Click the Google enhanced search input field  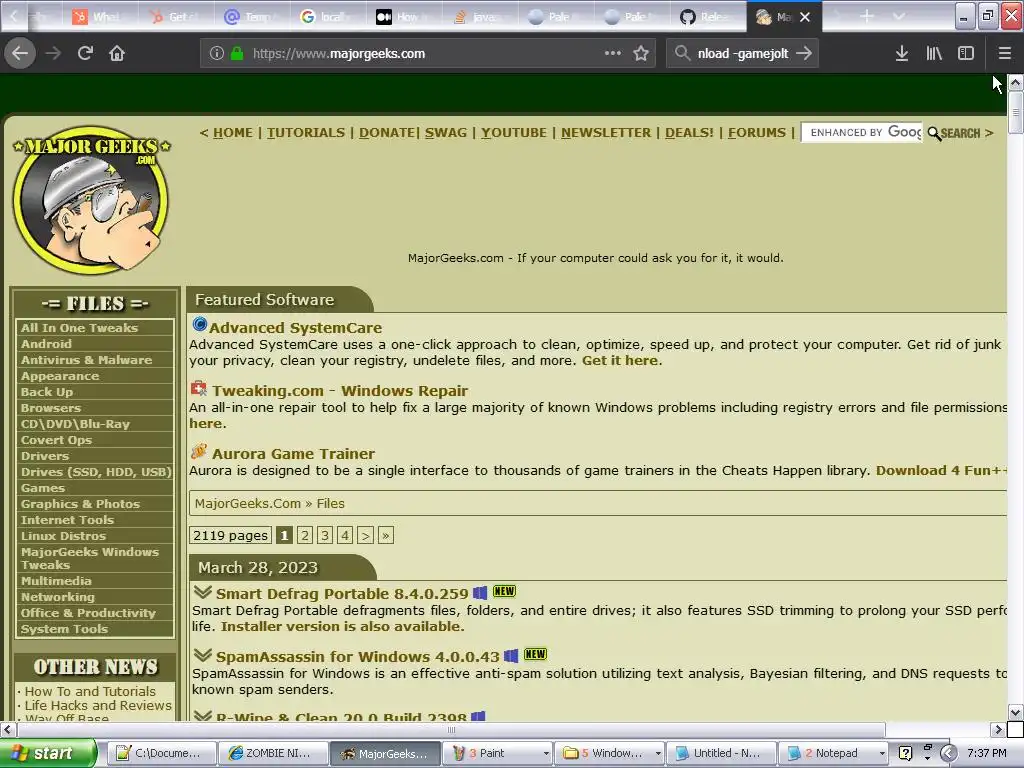coord(862,133)
